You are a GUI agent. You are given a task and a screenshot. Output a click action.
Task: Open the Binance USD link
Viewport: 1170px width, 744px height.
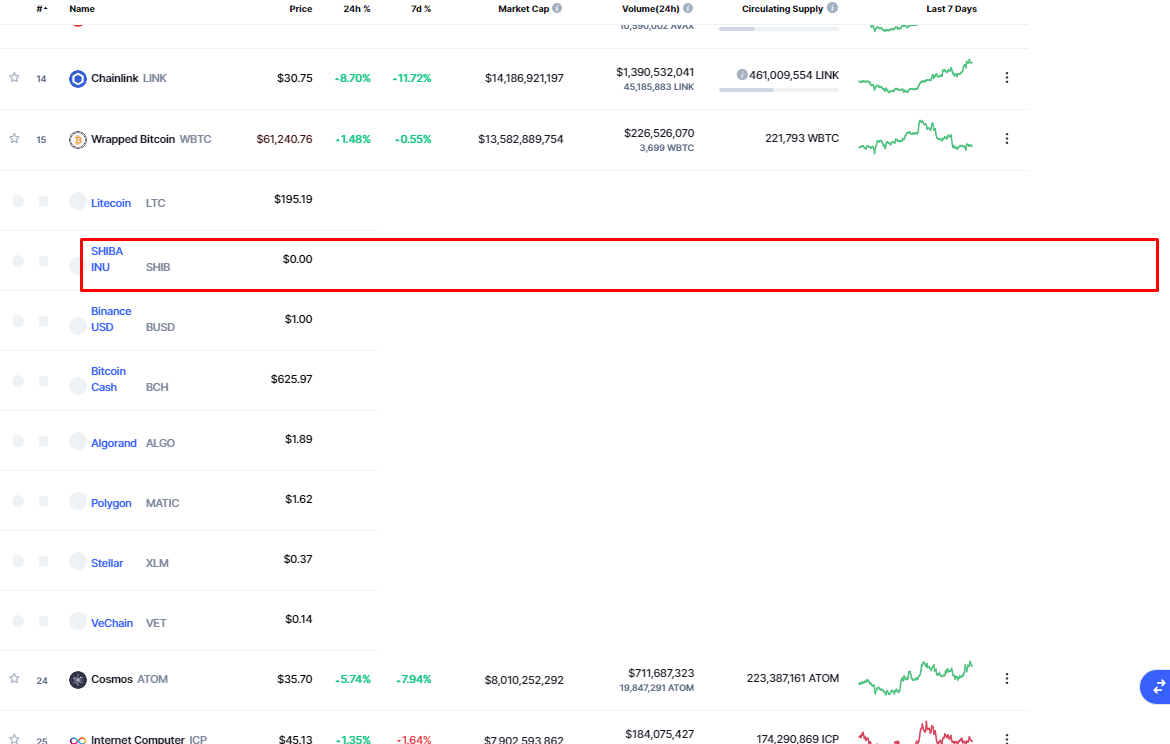[x=111, y=319]
